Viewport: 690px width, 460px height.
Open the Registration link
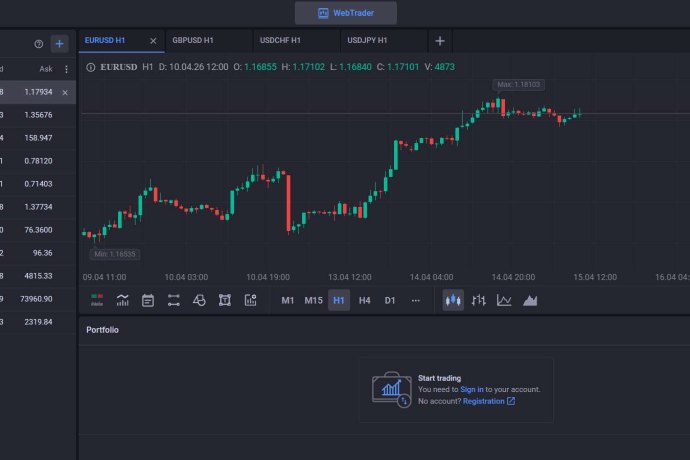[488, 401]
